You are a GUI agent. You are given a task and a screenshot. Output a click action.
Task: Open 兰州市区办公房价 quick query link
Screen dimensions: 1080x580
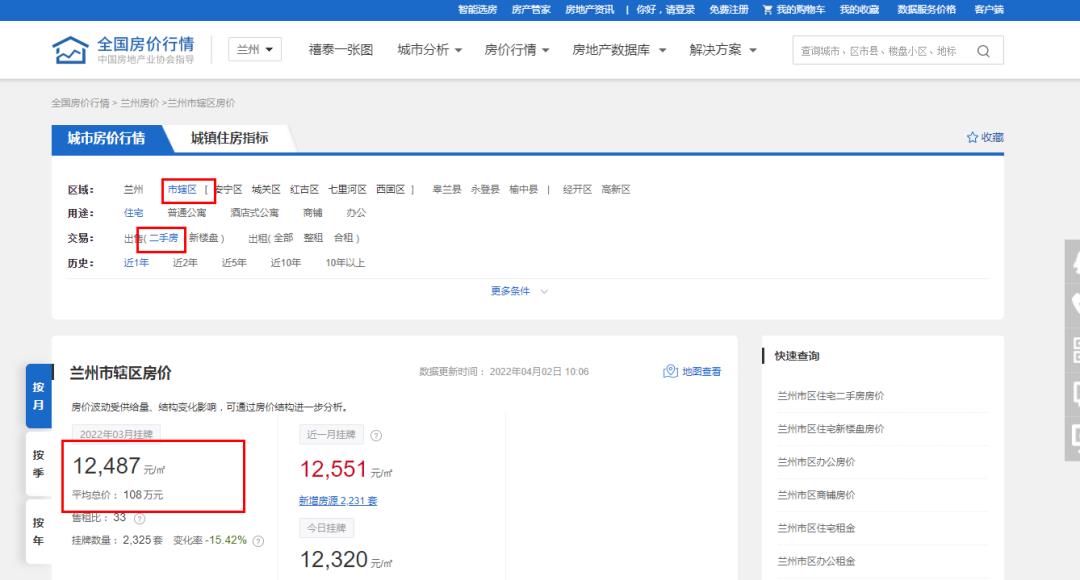pos(816,462)
